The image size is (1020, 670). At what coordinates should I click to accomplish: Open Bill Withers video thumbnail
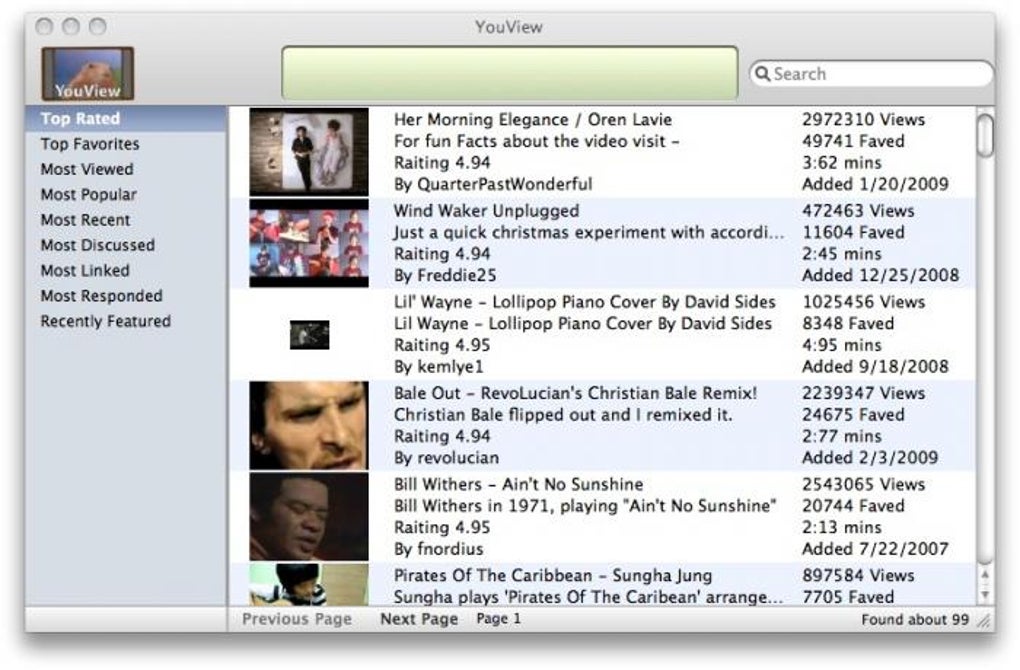click(309, 516)
